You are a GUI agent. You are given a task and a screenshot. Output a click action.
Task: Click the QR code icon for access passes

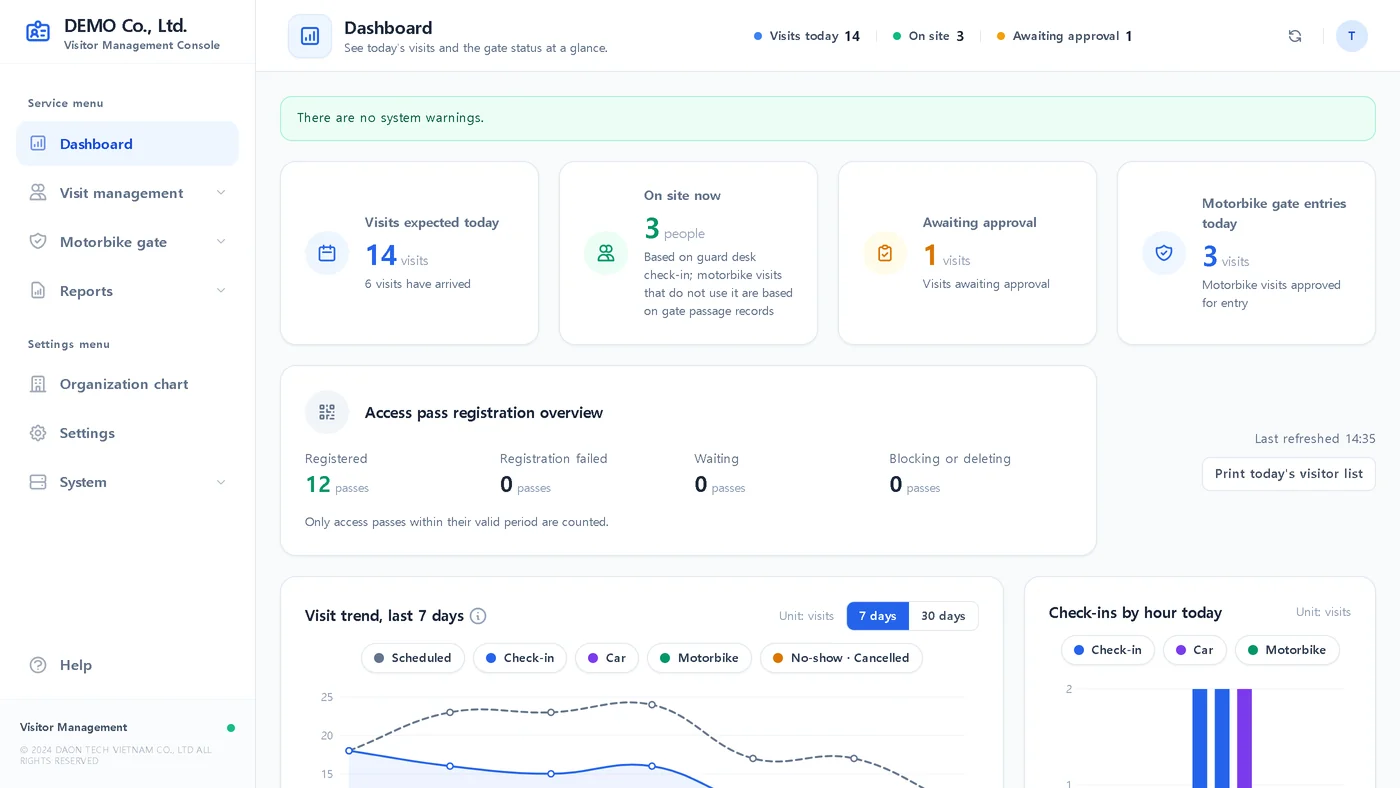(327, 412)
